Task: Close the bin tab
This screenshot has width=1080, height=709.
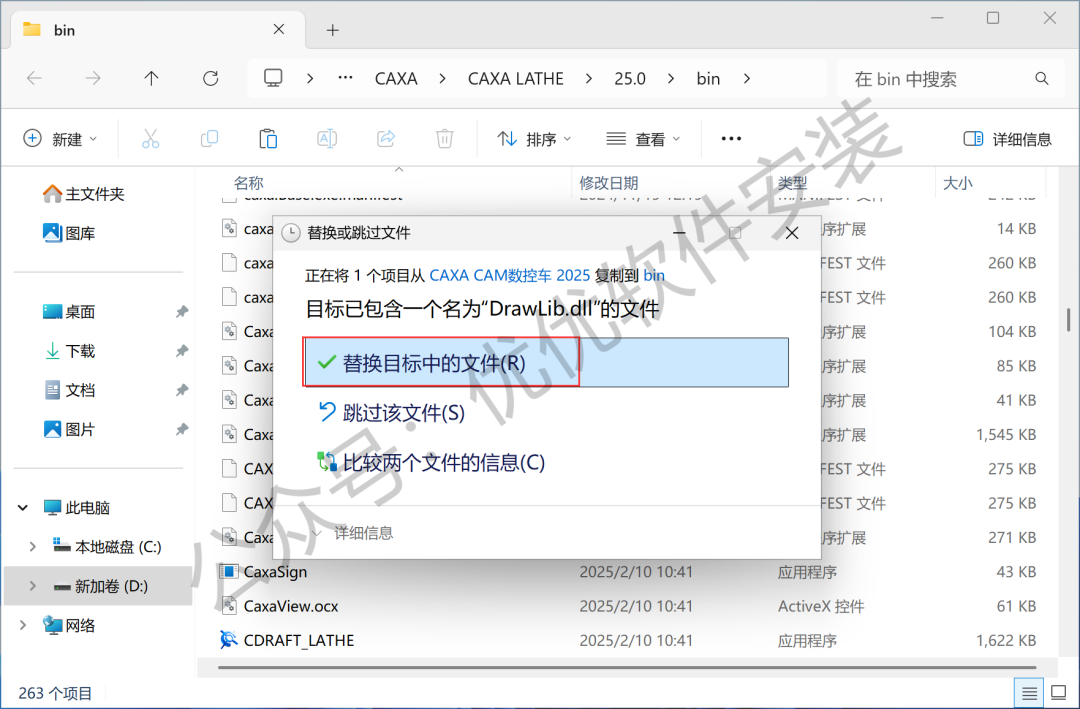Action: click(x=279, y=29)
